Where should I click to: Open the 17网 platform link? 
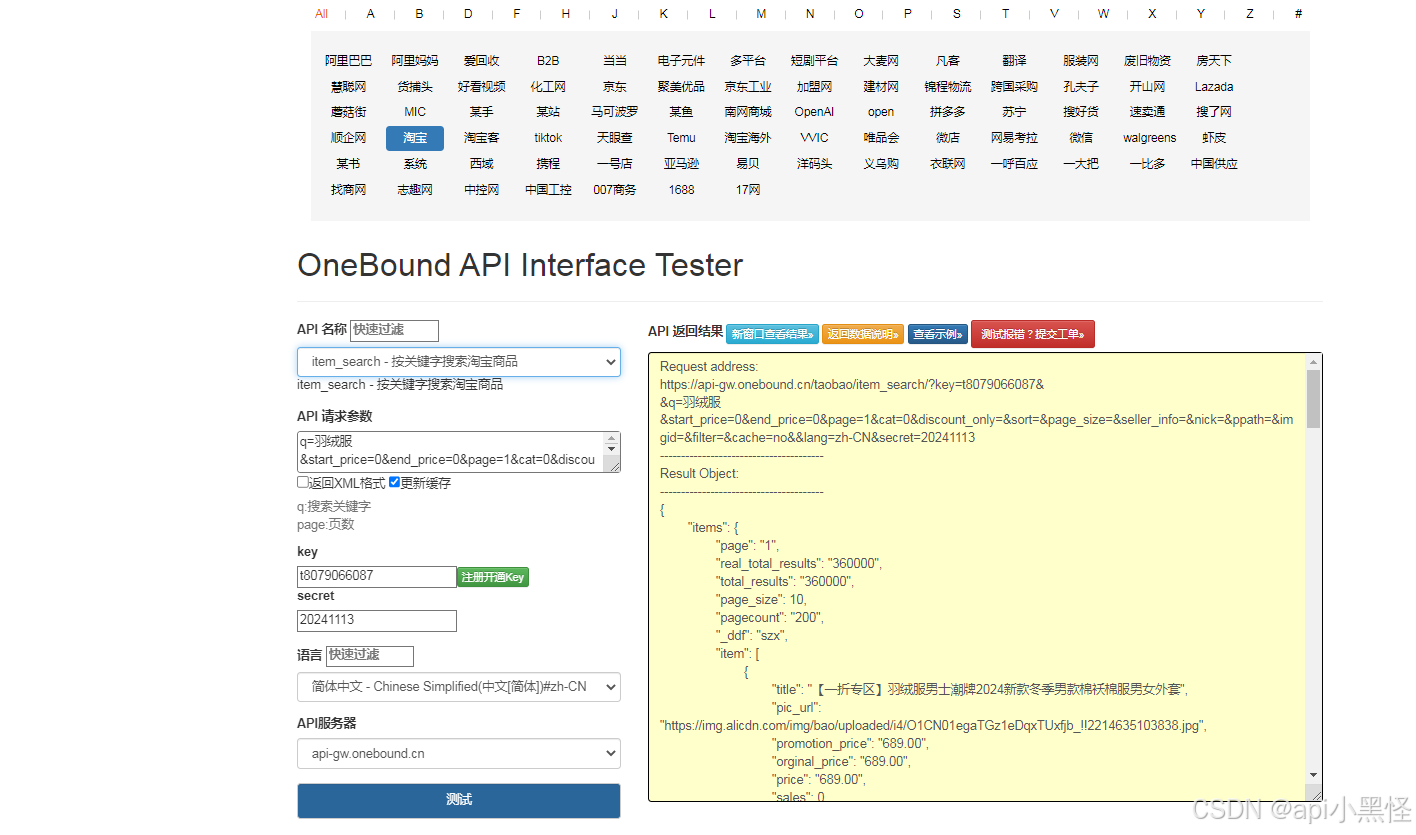[x=748, y=189]
